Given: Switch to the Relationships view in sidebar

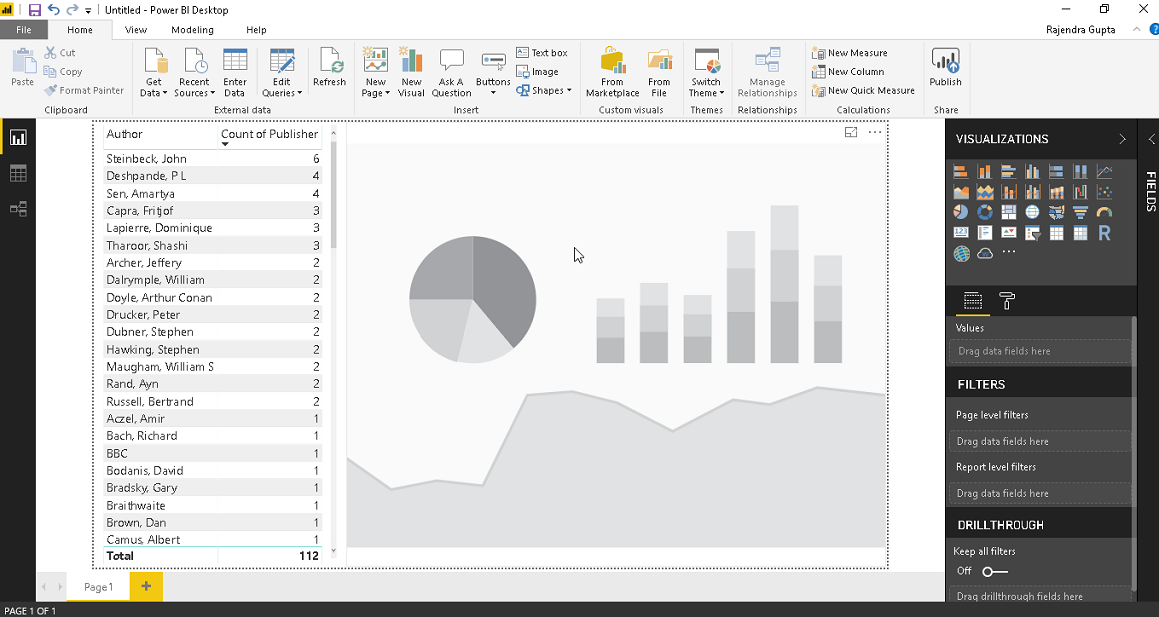Looking at the screenshot, I should pos(18,209).
